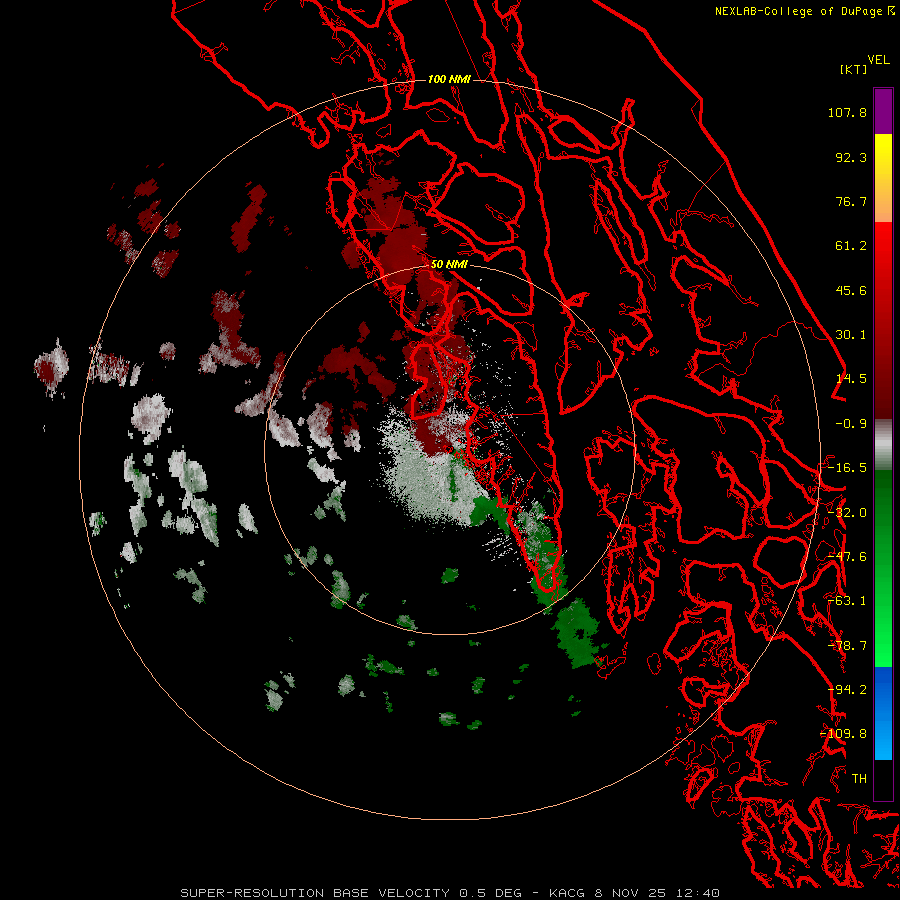Viewport: 900px width, 900px height.
Task: Click the -16.5 legend value
Action: [847, 468]
